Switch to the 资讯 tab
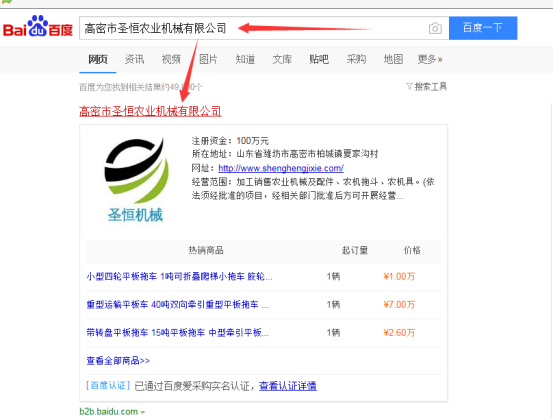 click(134, 59)
